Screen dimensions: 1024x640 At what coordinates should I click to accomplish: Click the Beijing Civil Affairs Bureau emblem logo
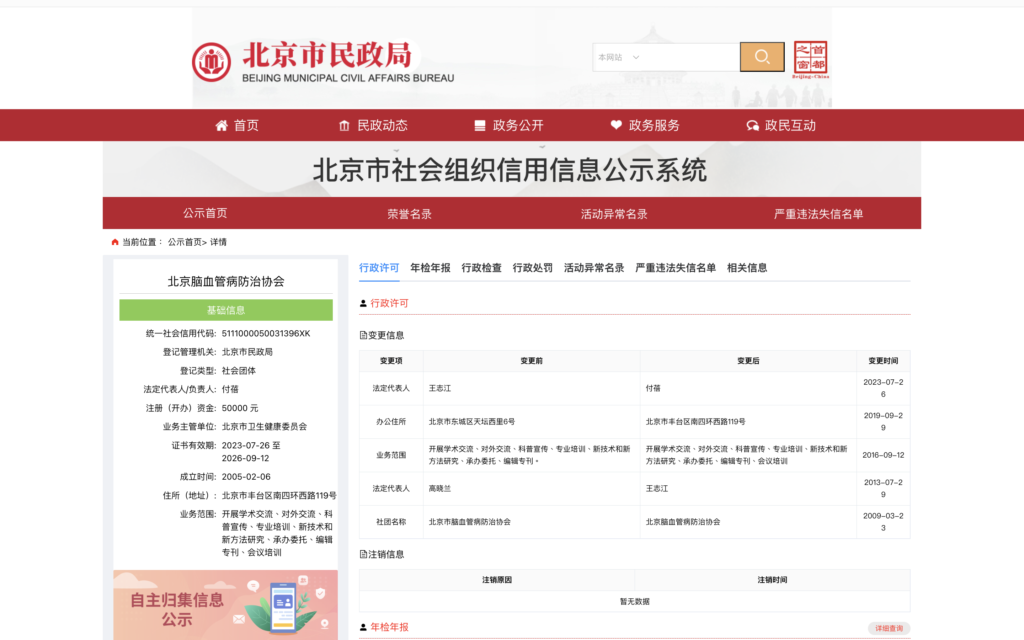(x=211, y=62)
